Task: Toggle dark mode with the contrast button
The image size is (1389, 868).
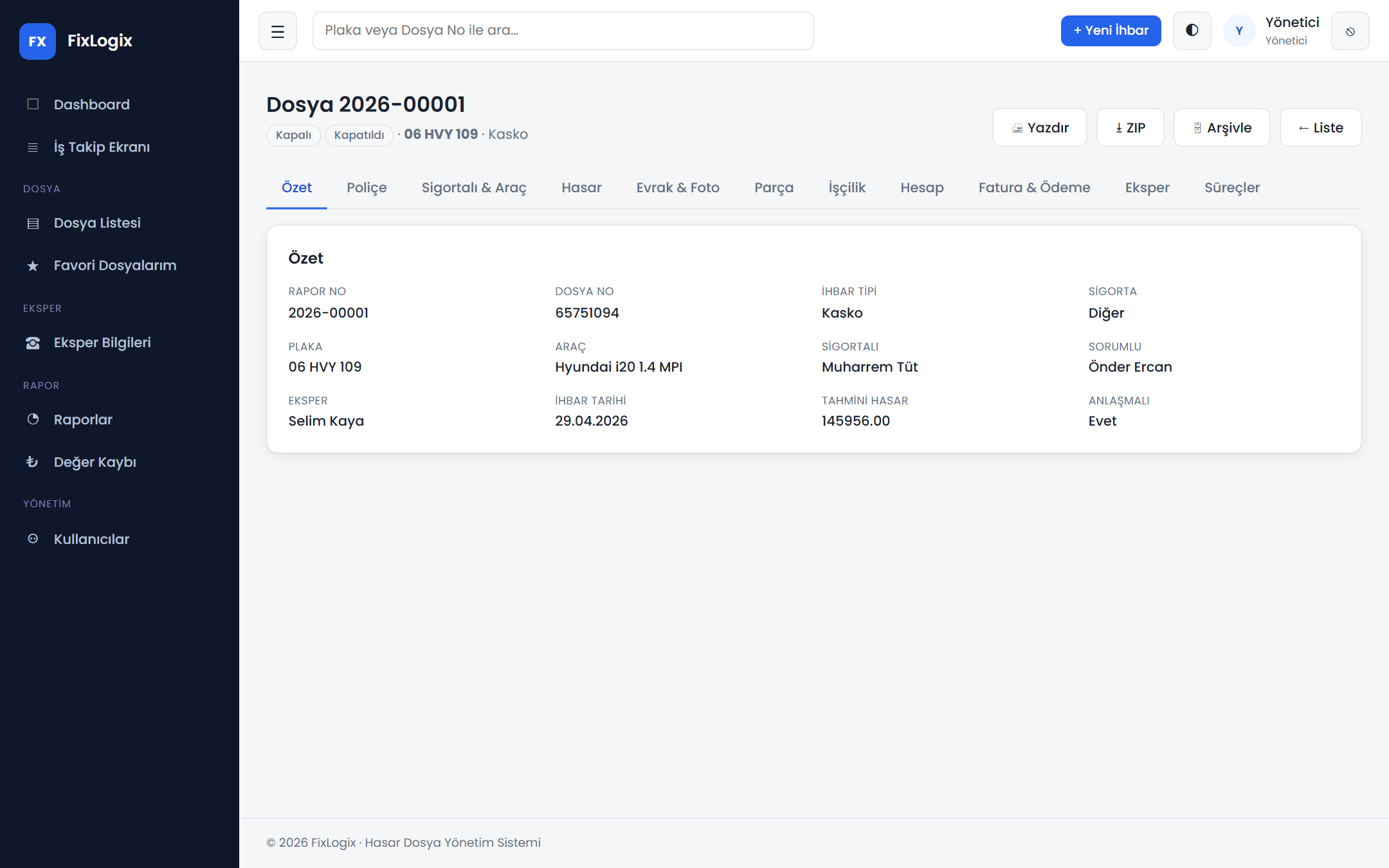Action: click(1192, 31)
